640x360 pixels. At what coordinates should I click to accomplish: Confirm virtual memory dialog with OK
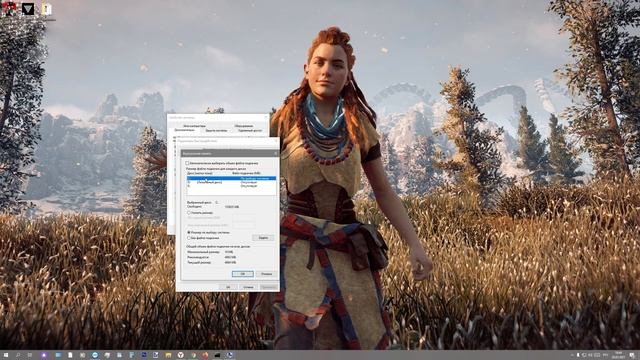(x=243, y=274)
